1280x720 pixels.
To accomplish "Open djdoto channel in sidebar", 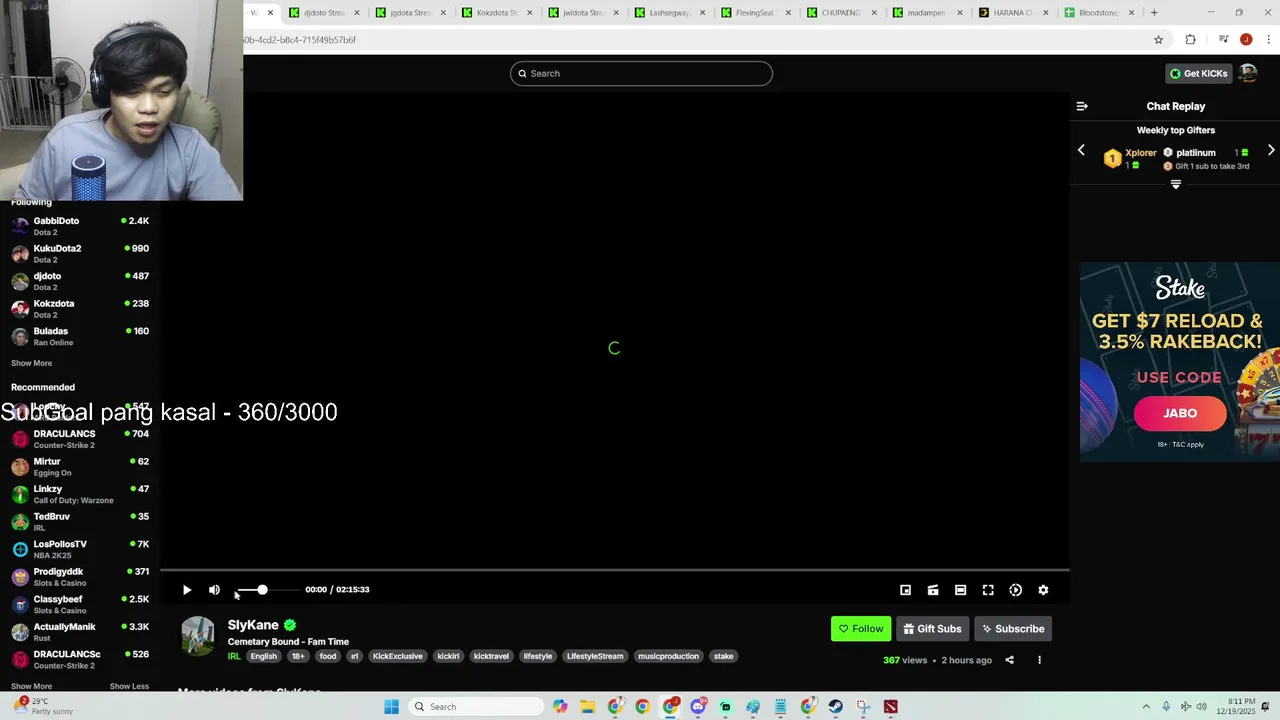I will click(x=80, y=281).
